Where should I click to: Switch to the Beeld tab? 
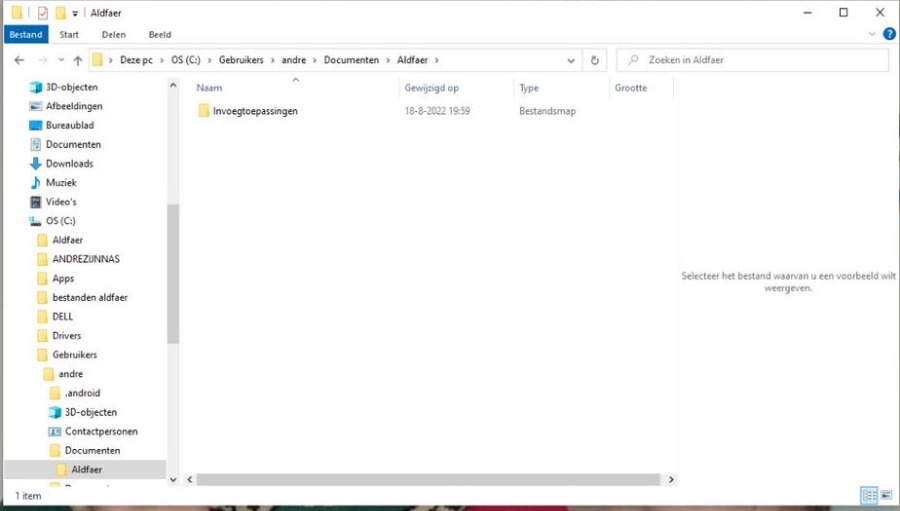[159, 34]
